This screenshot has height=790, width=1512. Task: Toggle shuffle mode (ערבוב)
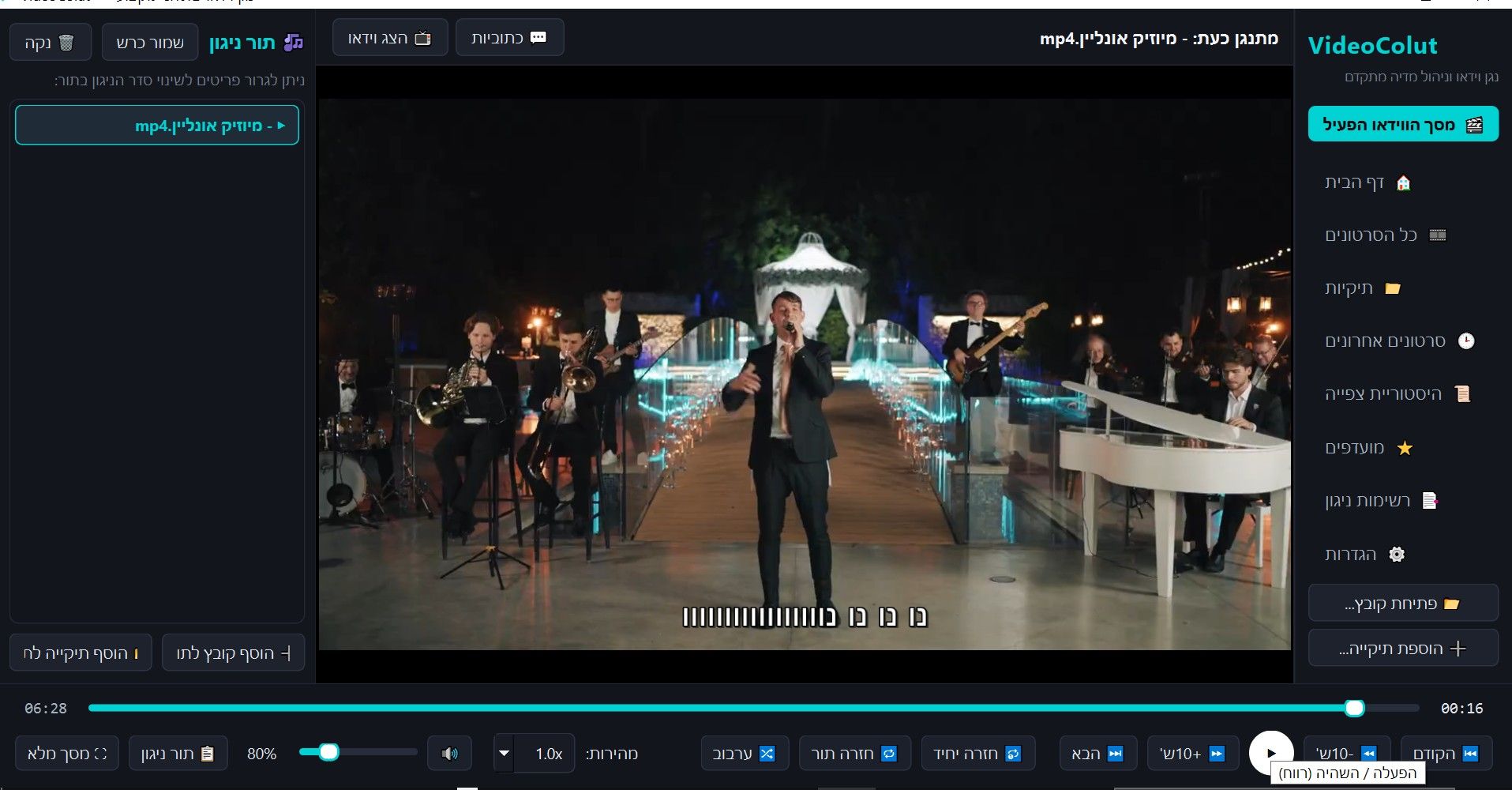[x=745, y=754]
